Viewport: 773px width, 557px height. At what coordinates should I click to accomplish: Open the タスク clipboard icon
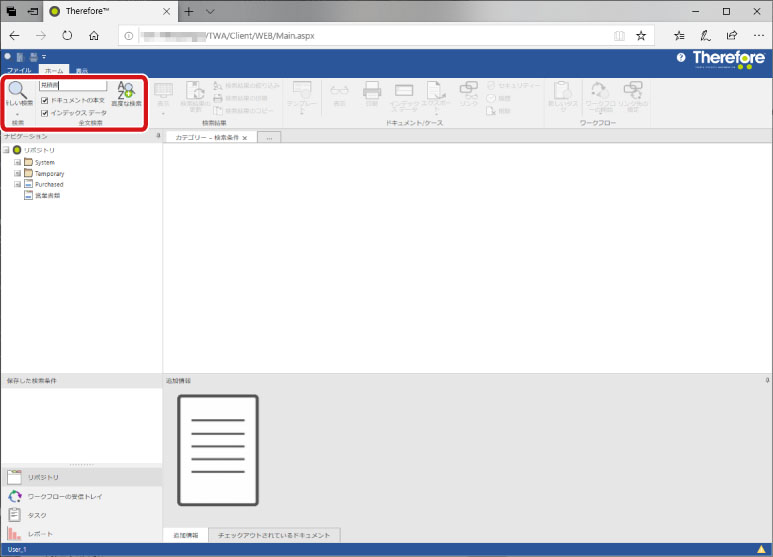click(14, 515)
